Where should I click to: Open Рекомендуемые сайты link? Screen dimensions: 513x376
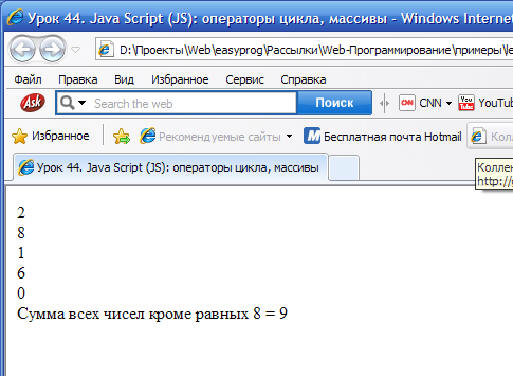coord(210,136)
